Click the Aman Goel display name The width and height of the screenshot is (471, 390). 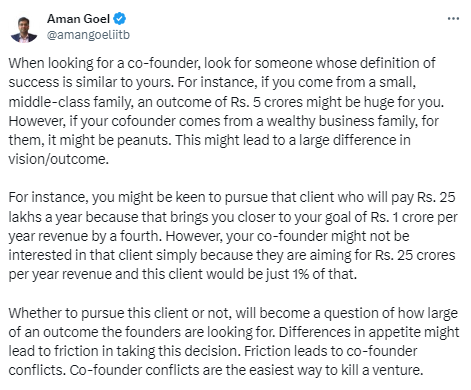[78, 19]
